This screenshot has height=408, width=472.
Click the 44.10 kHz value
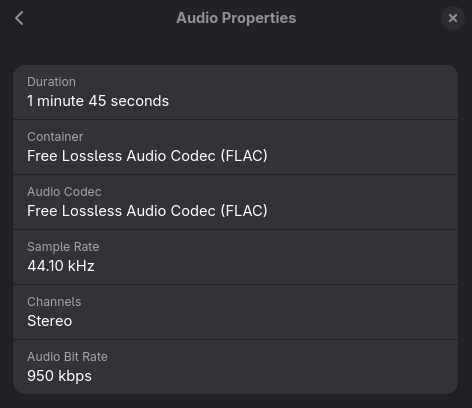click(x=61, y=266)
